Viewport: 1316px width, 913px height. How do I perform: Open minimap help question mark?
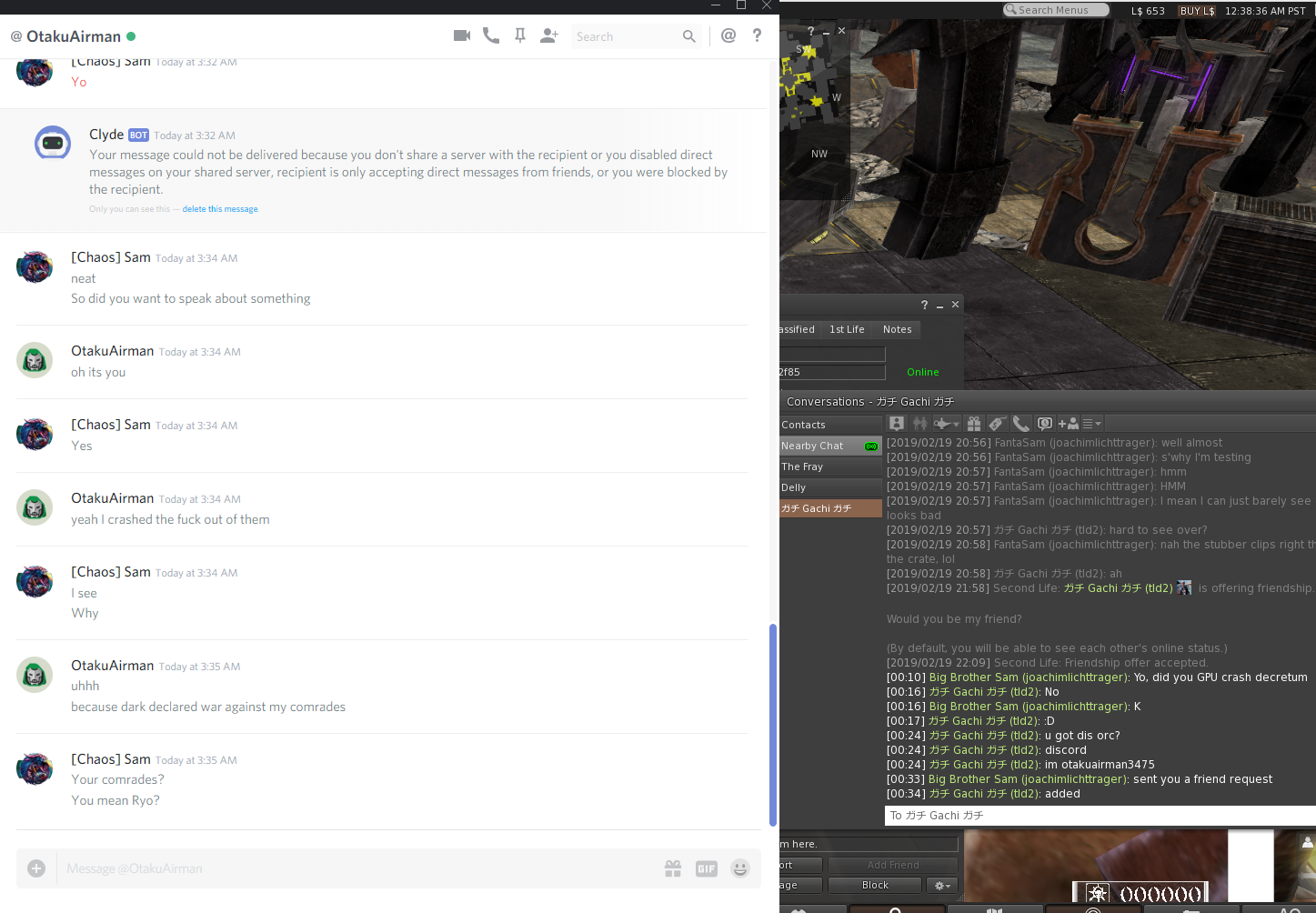[810, 31]
